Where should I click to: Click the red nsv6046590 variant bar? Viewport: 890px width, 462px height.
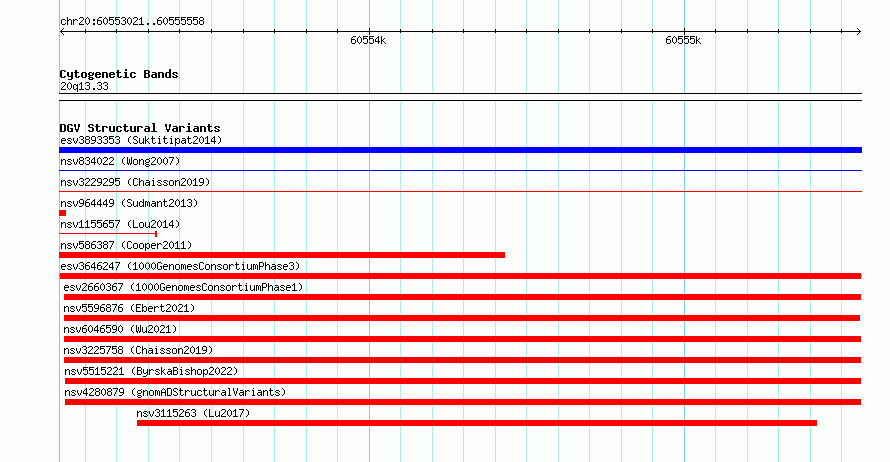coord(463,339)
